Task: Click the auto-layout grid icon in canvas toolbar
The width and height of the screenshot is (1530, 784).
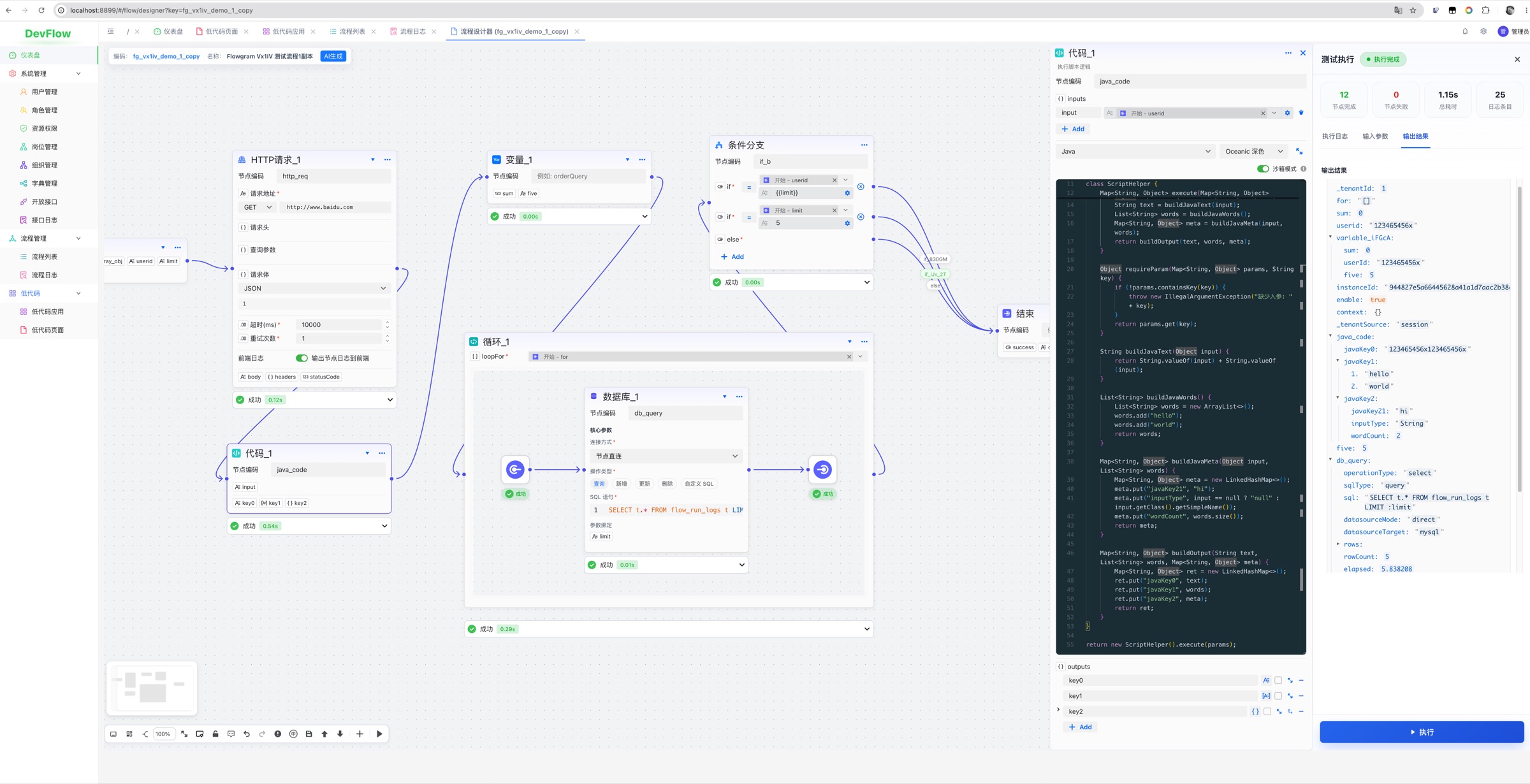Action: 129,734
